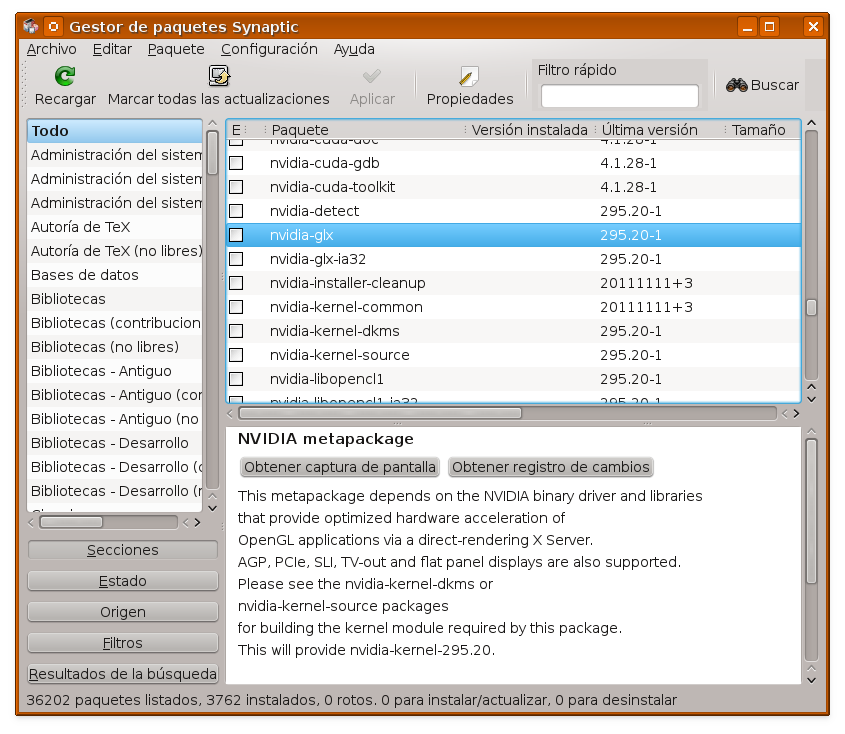The width and height of the screenshot is (845, 734).
Task: Click the Origen button
Action: click(123, 612)
